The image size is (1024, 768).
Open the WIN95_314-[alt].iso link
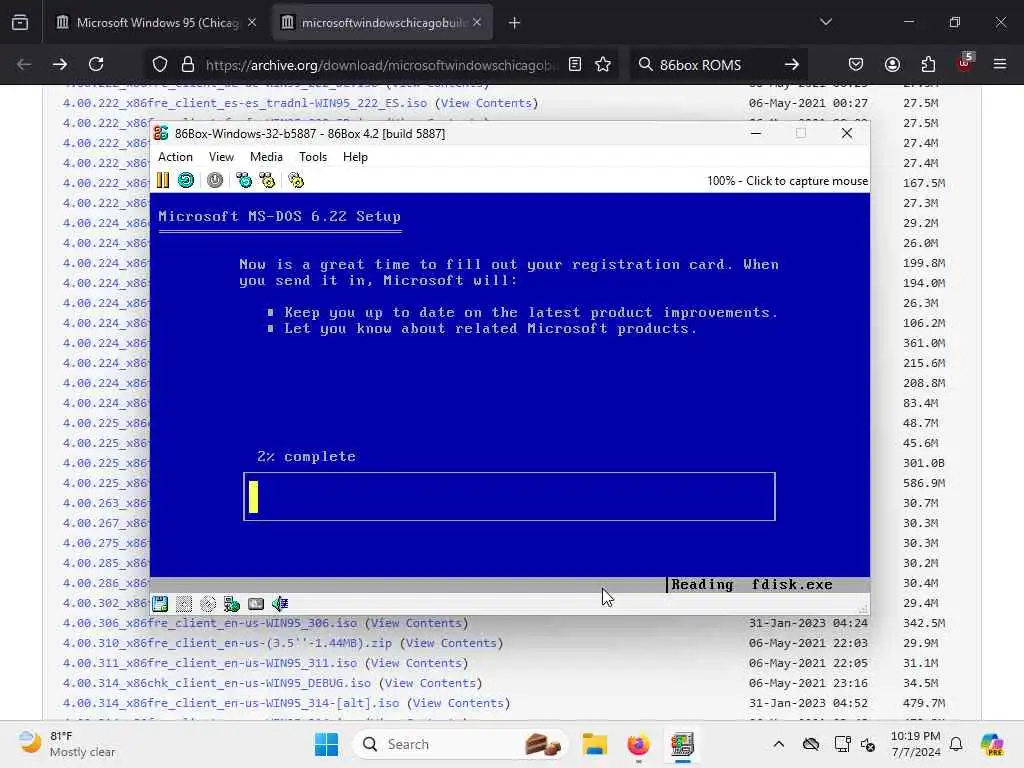(x=231, y=703)
